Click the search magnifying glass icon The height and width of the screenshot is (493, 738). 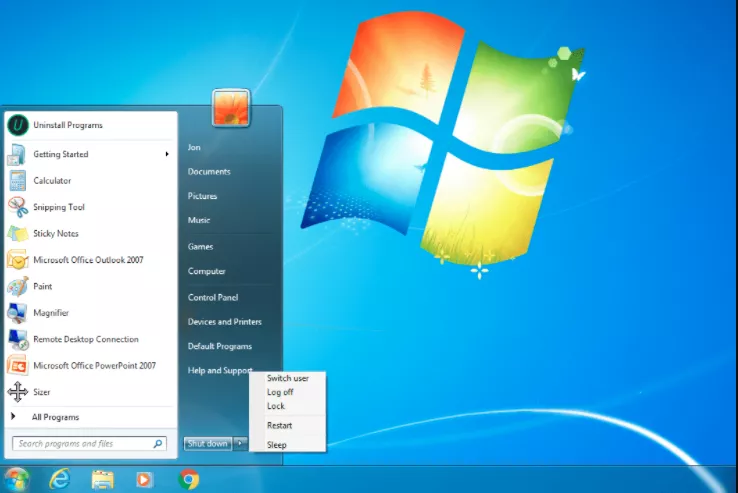158,444
